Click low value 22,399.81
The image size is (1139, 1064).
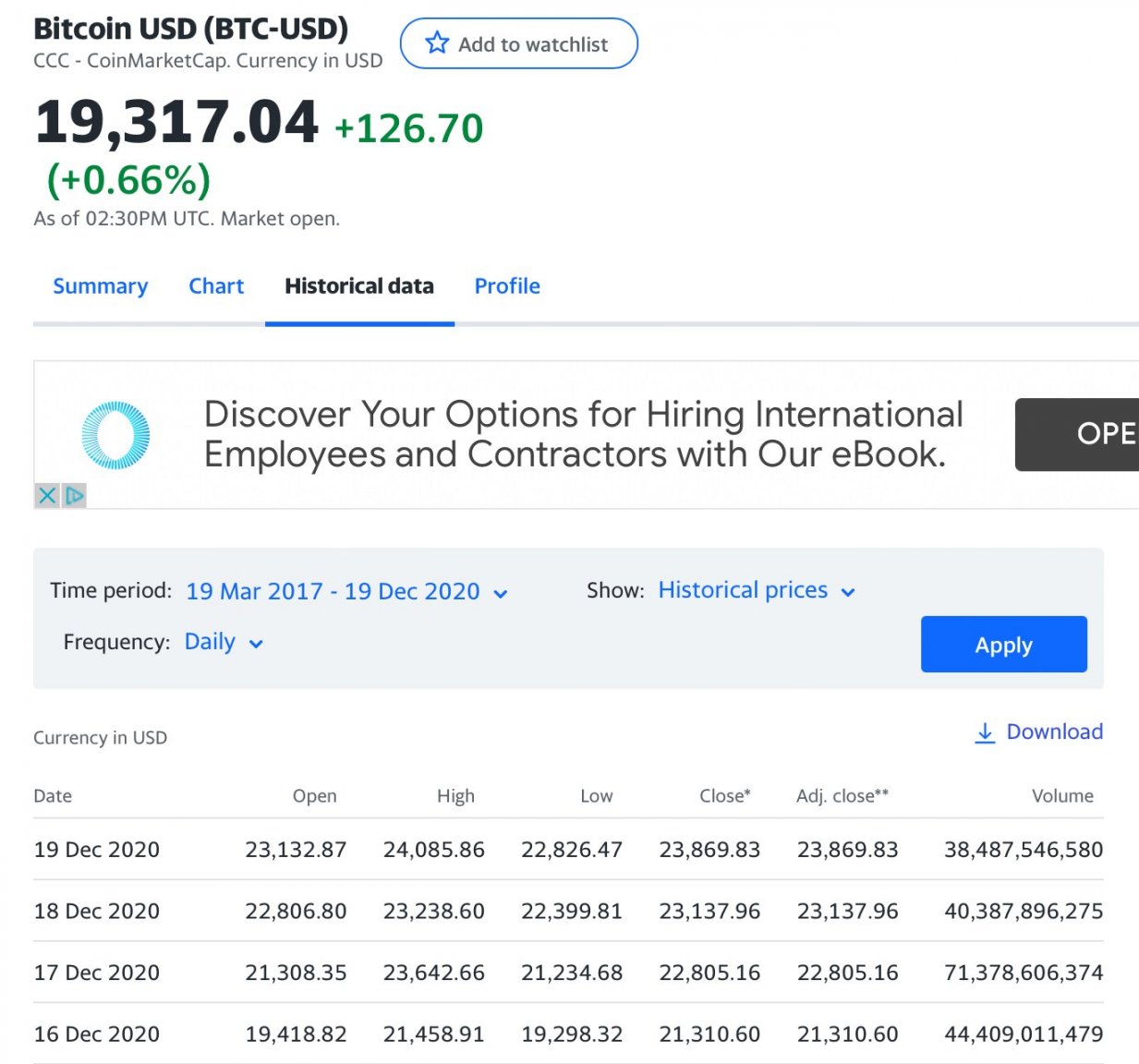coord(572,912)
